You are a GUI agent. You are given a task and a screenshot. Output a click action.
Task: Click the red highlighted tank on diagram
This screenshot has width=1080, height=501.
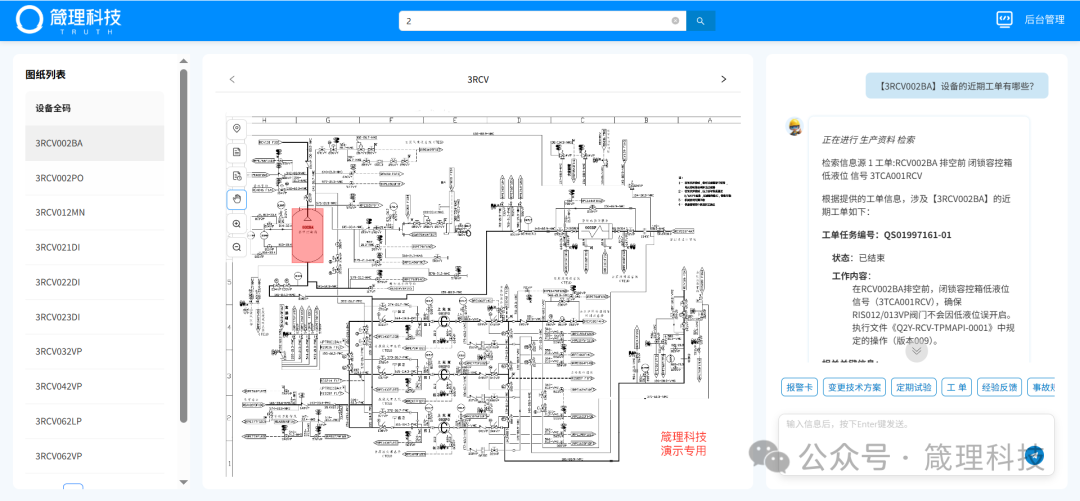click(x=307, y=235)
